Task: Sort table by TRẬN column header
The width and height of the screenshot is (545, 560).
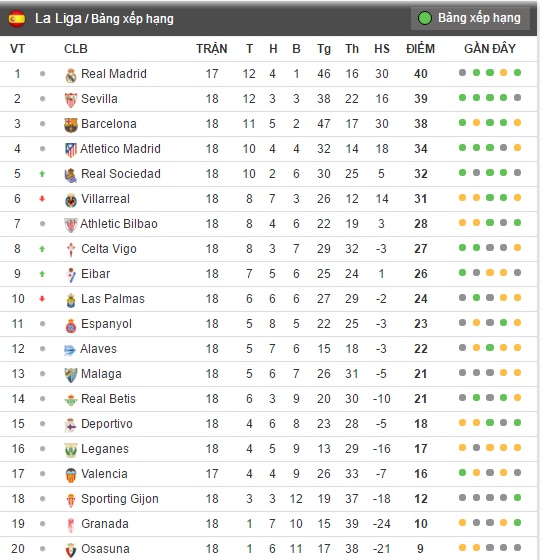Action: coord(212,49)
